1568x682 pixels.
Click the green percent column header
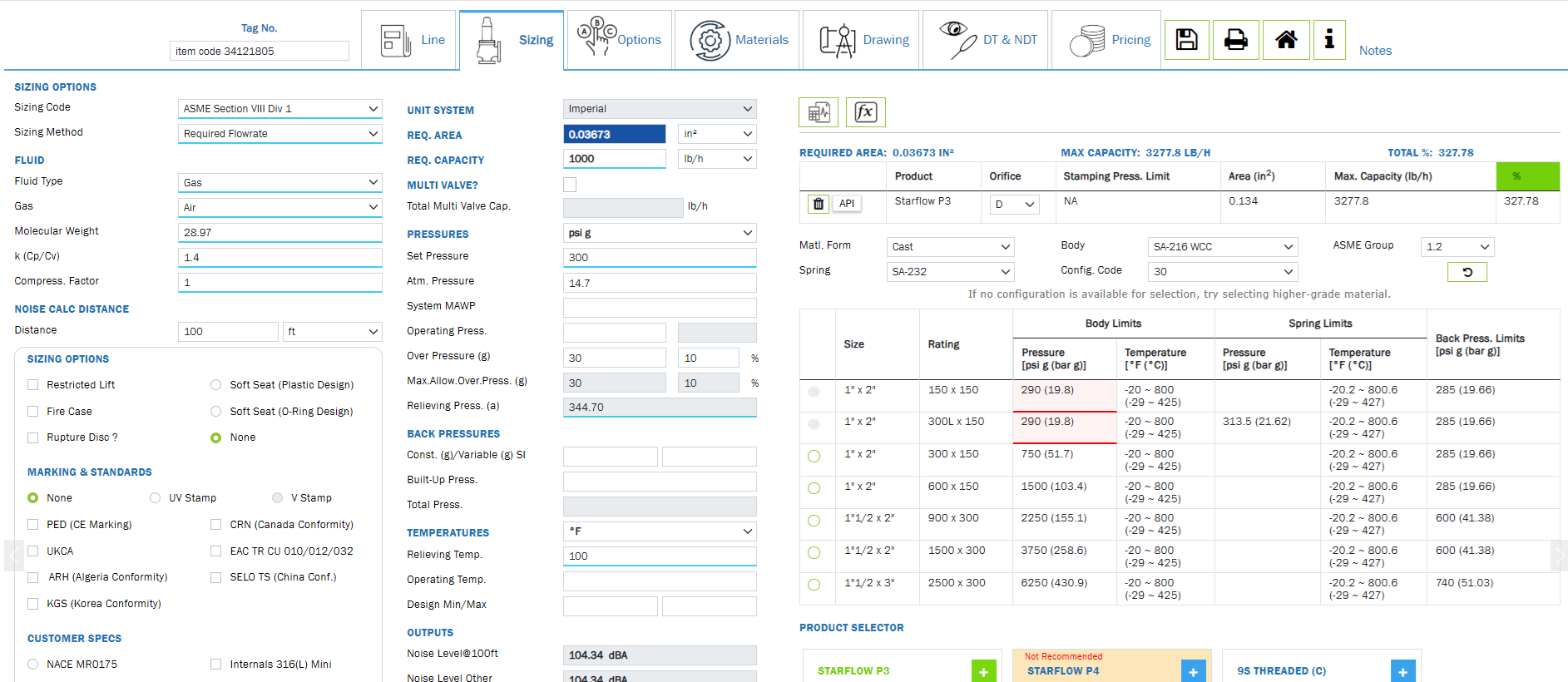click(x=1527, y=176)
